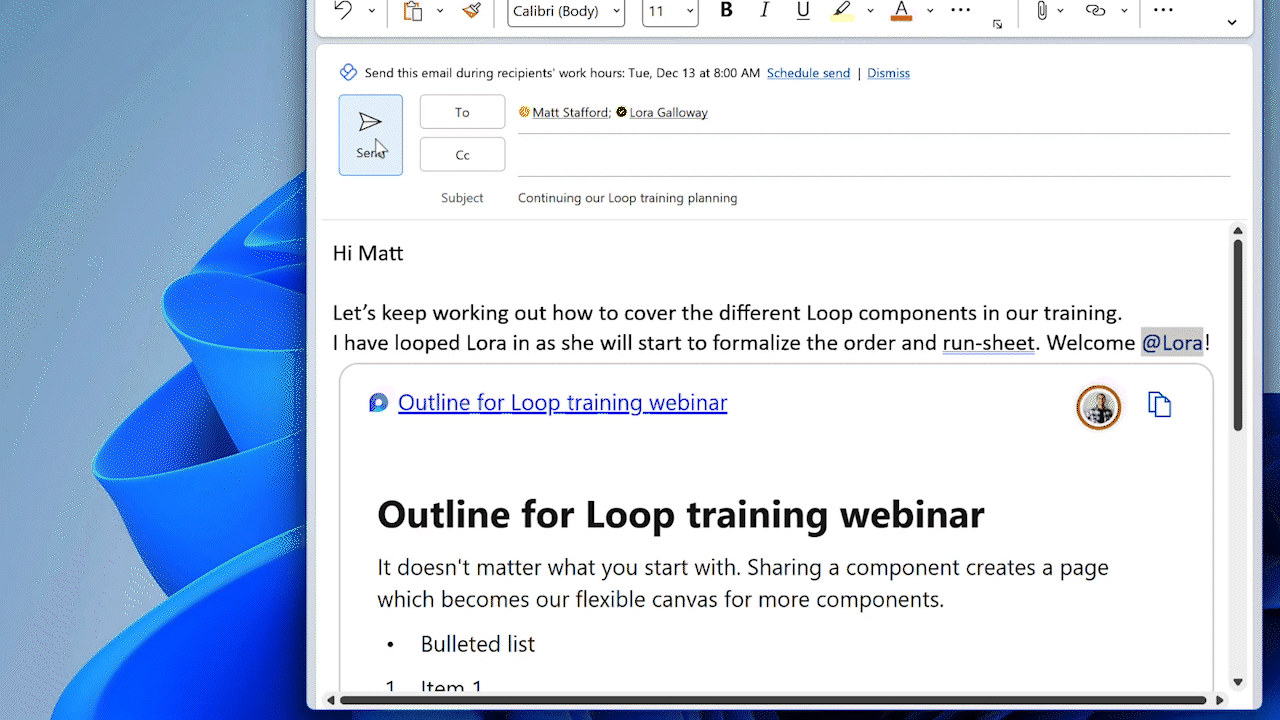Click the Cc button
Image resolution: width=1280 pixels, height=720 pixels.
tap(462, 155)
